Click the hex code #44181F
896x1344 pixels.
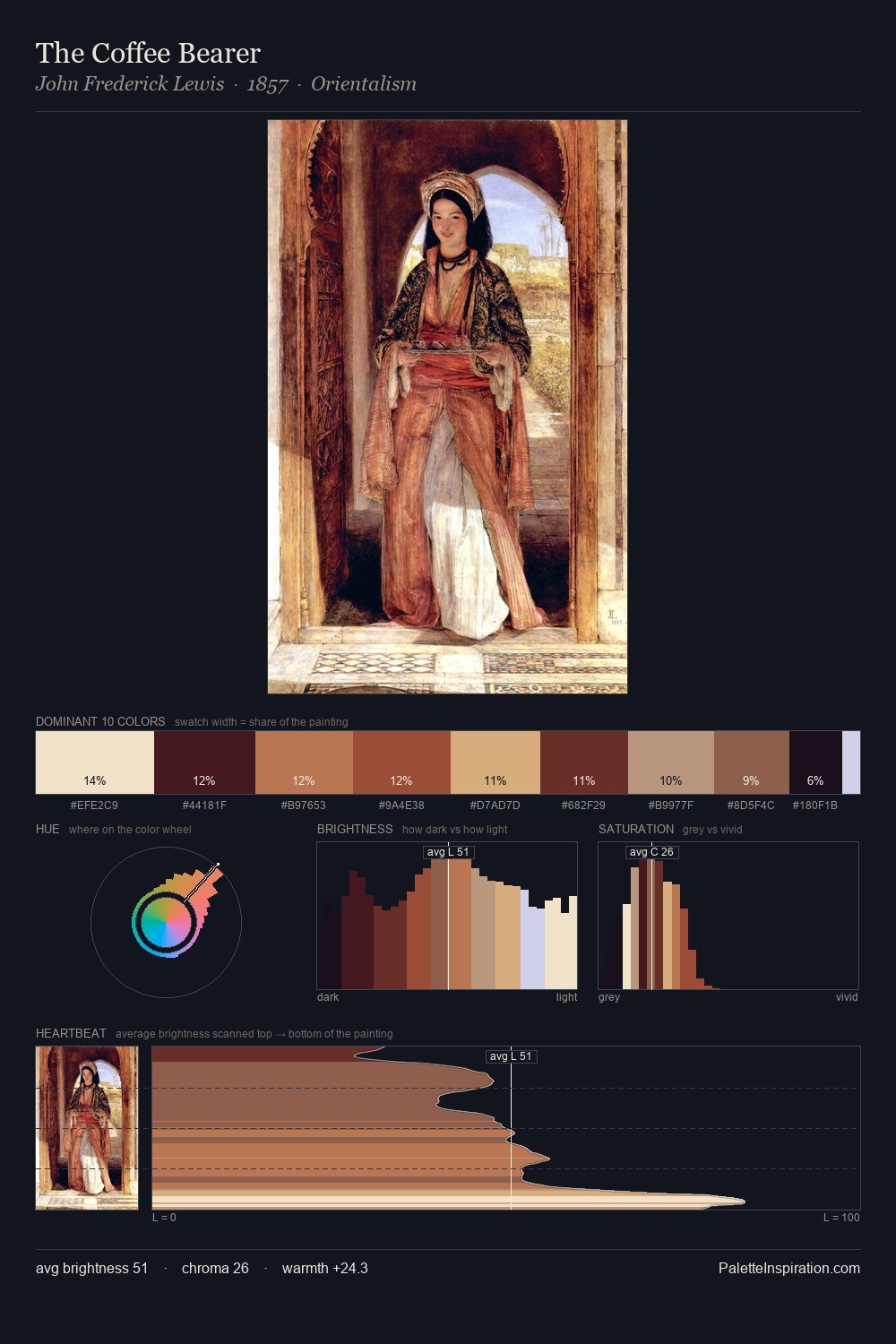(204, 806)
